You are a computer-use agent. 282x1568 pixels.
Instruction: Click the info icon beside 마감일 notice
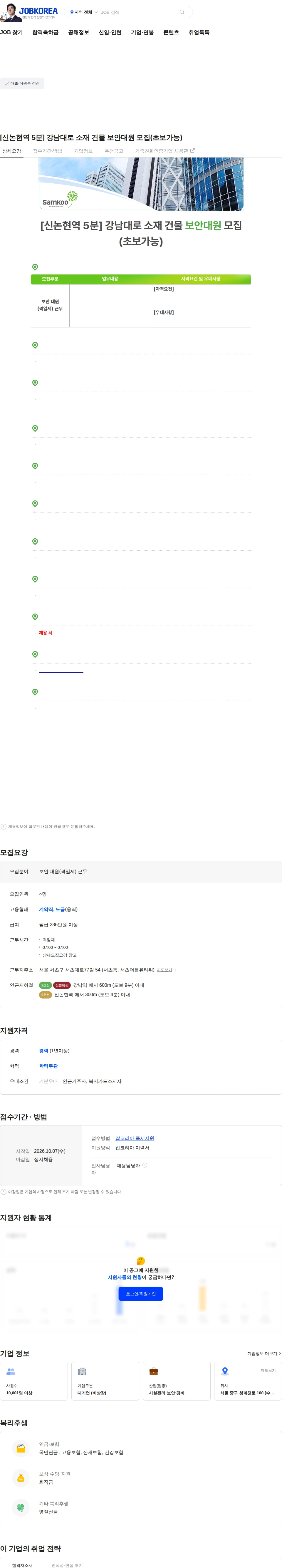click(x=4, y=1192)
